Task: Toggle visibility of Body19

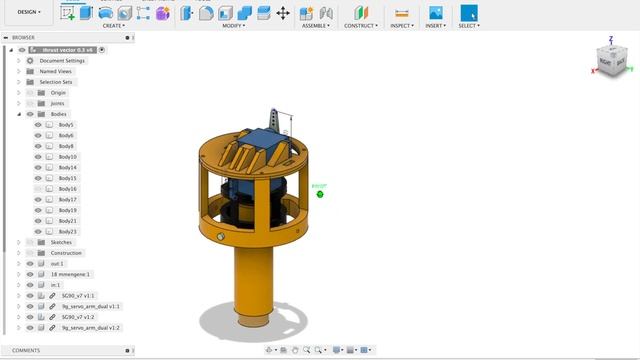Action: click(38, 210)
